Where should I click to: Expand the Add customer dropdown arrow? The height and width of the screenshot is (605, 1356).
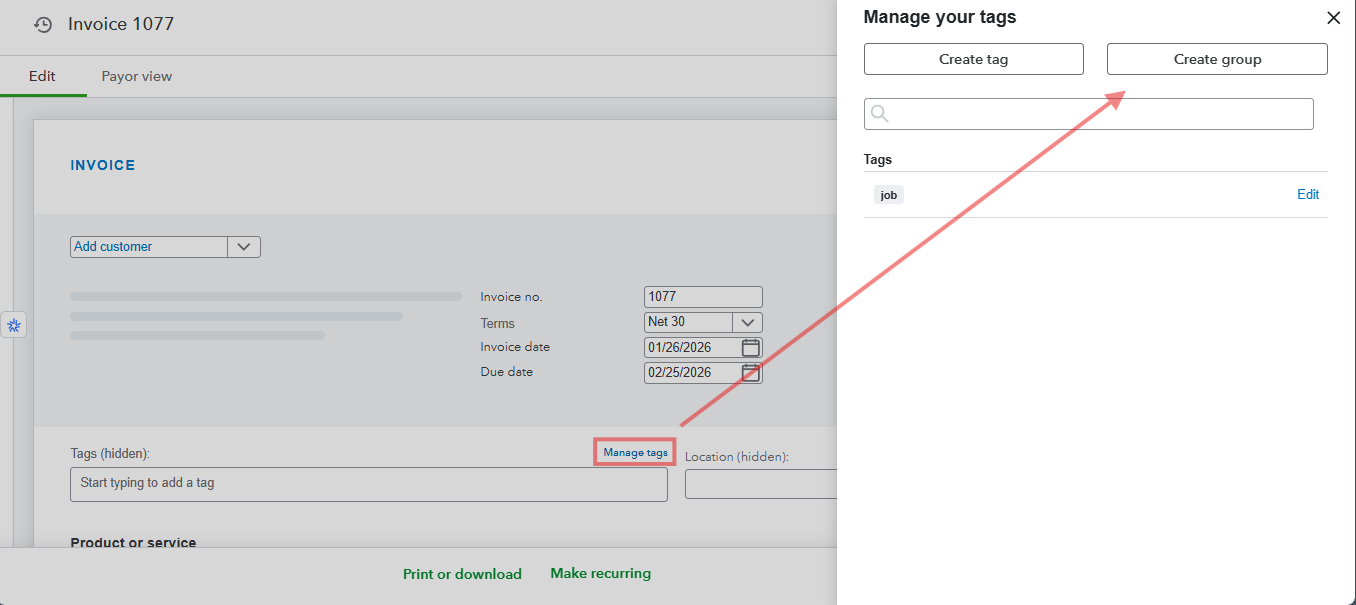point(245,247)
